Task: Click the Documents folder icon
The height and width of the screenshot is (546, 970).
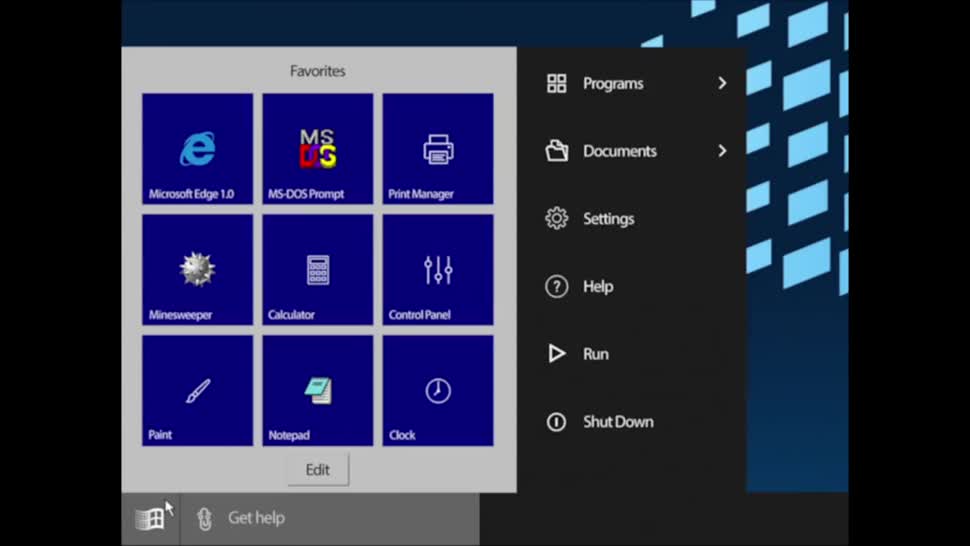Action: [556, 150]
